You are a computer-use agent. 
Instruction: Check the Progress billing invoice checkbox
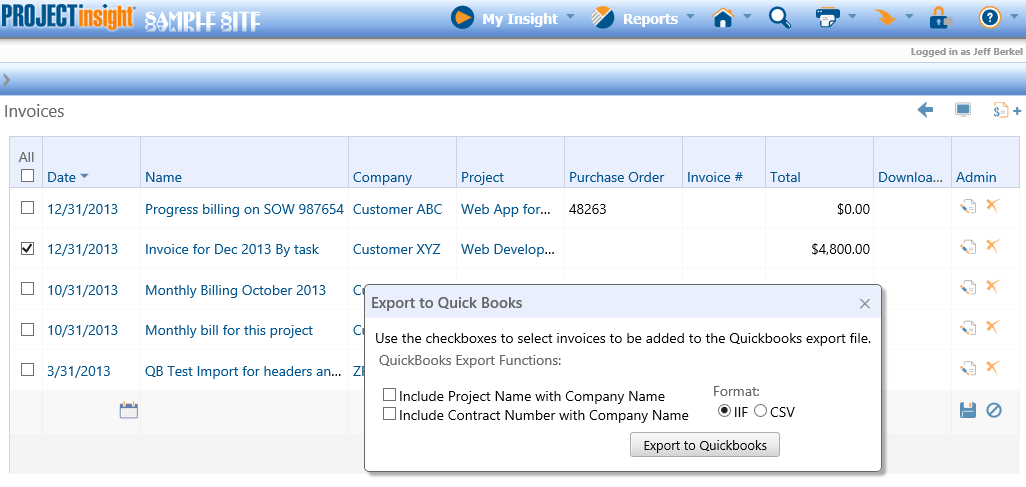[27, 207]
